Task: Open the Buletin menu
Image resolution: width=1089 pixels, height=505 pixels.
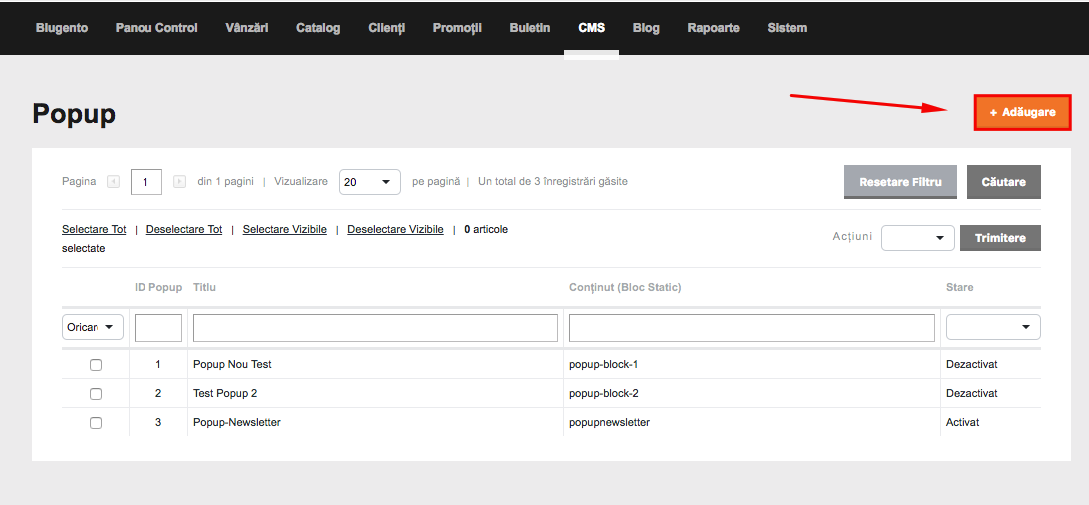Action: point(530,28)
